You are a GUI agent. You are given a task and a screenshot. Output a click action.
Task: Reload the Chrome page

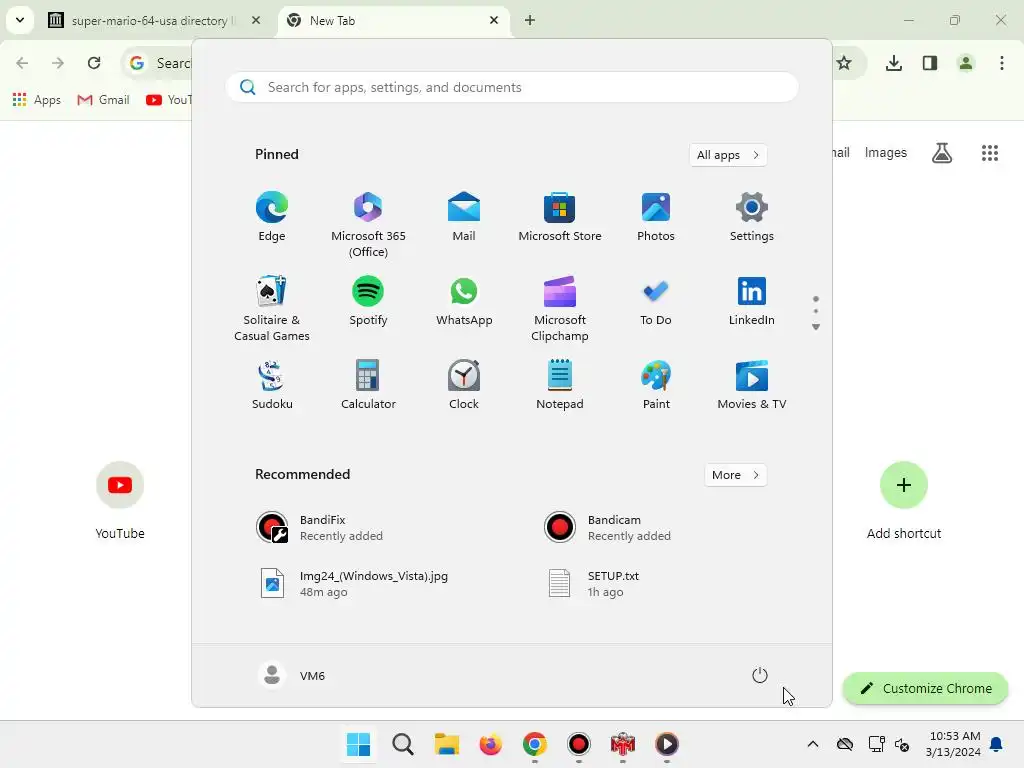click(x=94, y=63)
